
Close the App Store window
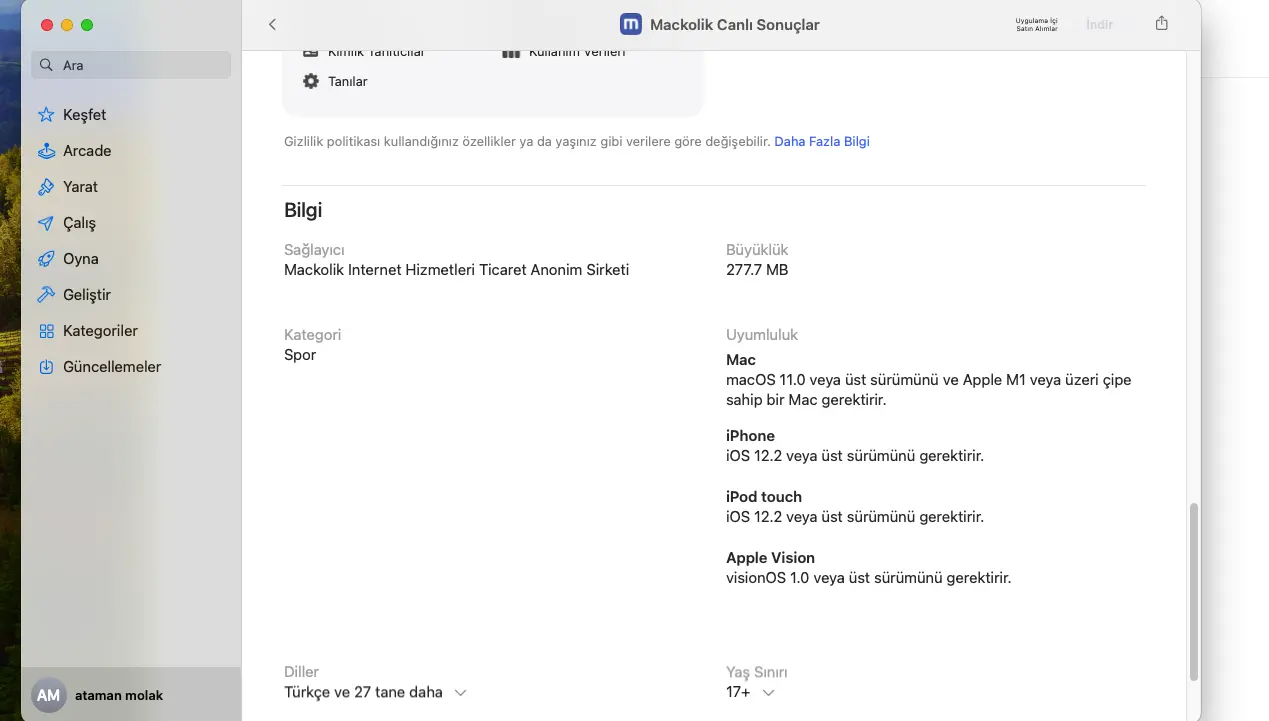(46, 25)
